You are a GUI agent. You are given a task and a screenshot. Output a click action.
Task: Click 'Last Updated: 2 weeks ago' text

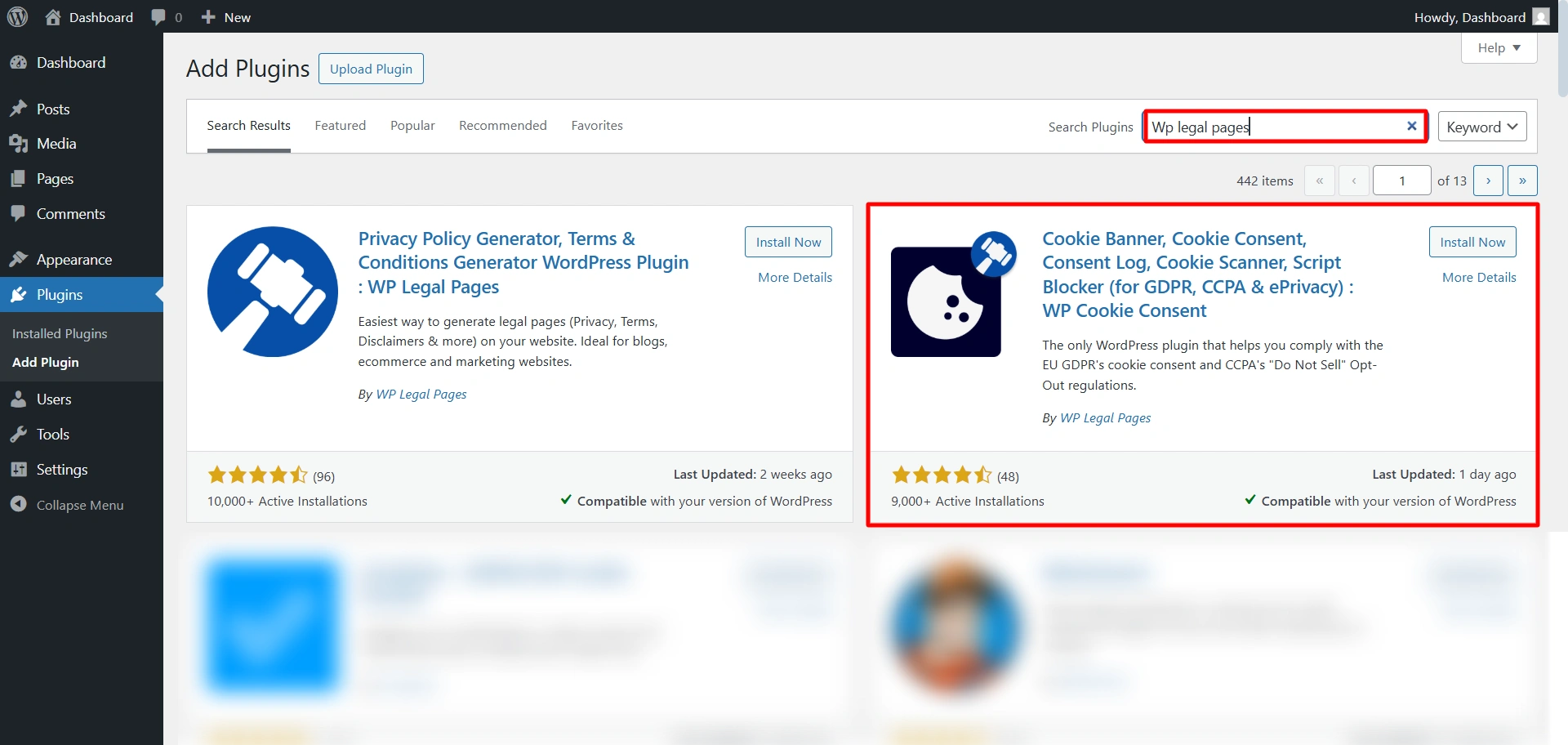[753, 474]
